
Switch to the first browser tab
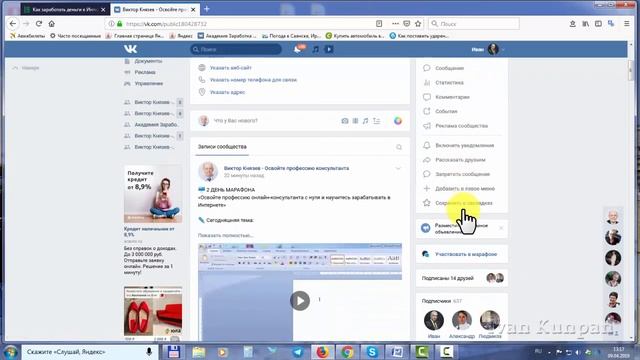coord(64,9)
